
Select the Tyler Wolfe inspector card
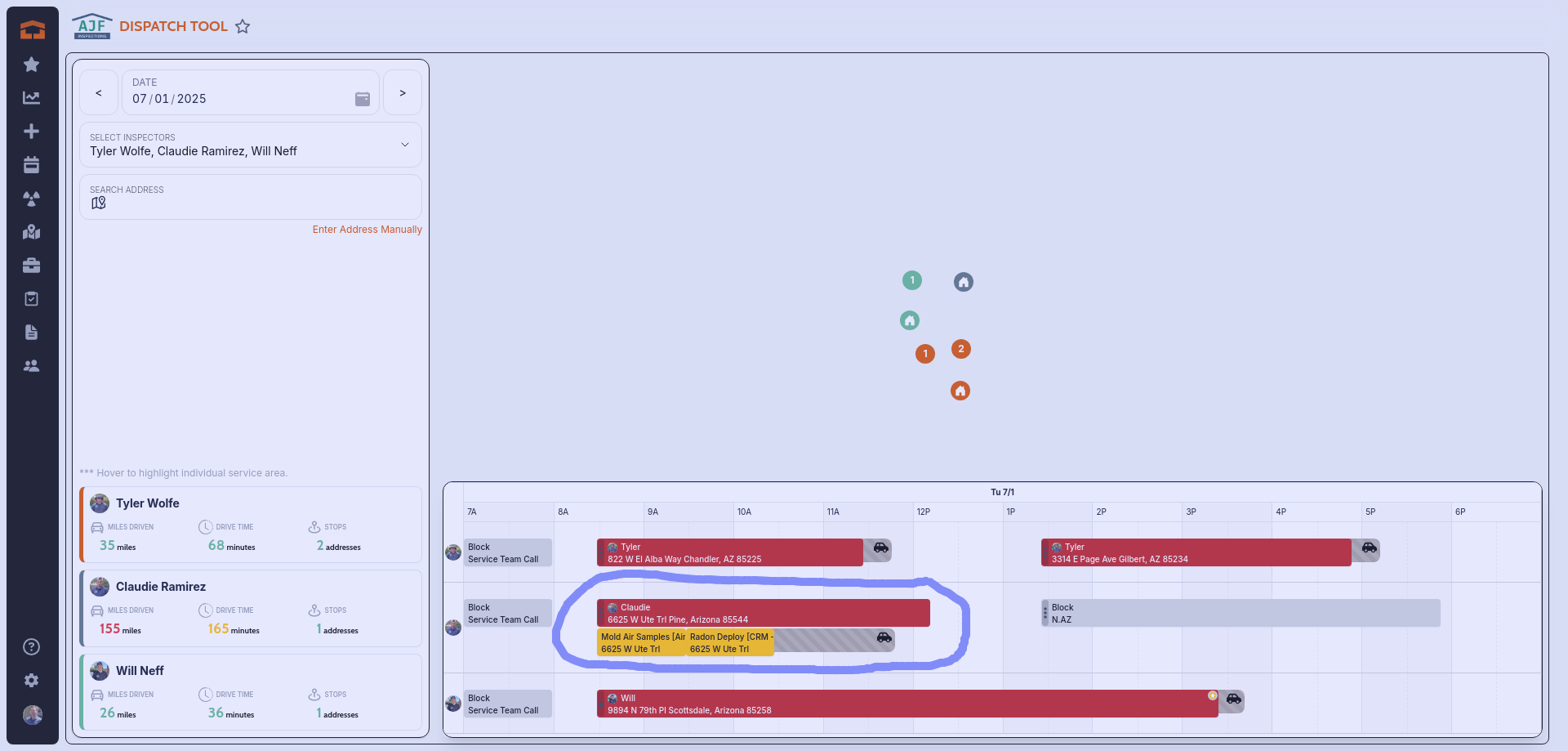coord(251,525)
